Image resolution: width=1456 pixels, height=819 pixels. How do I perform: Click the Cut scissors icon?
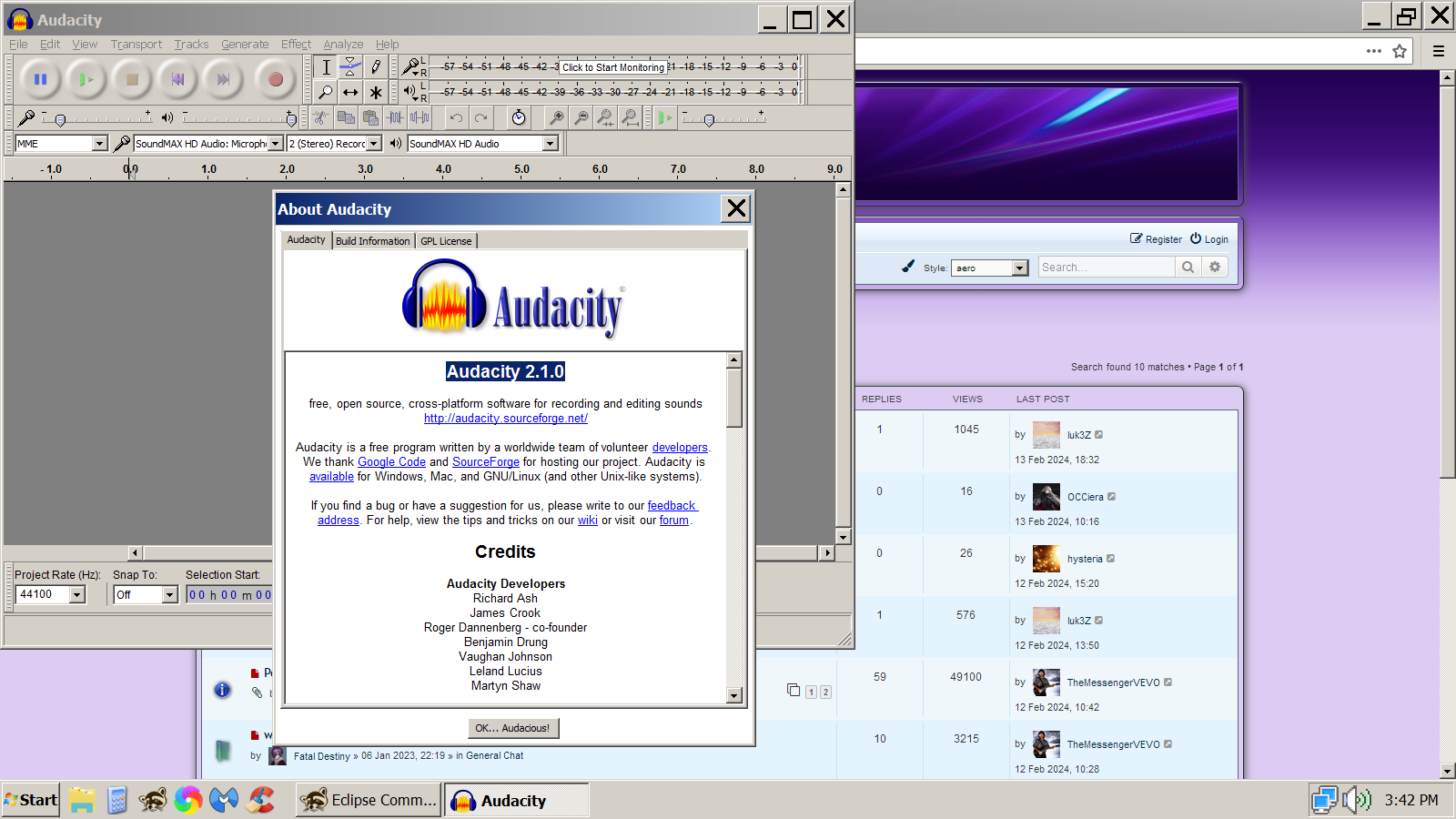coord(320,117)
